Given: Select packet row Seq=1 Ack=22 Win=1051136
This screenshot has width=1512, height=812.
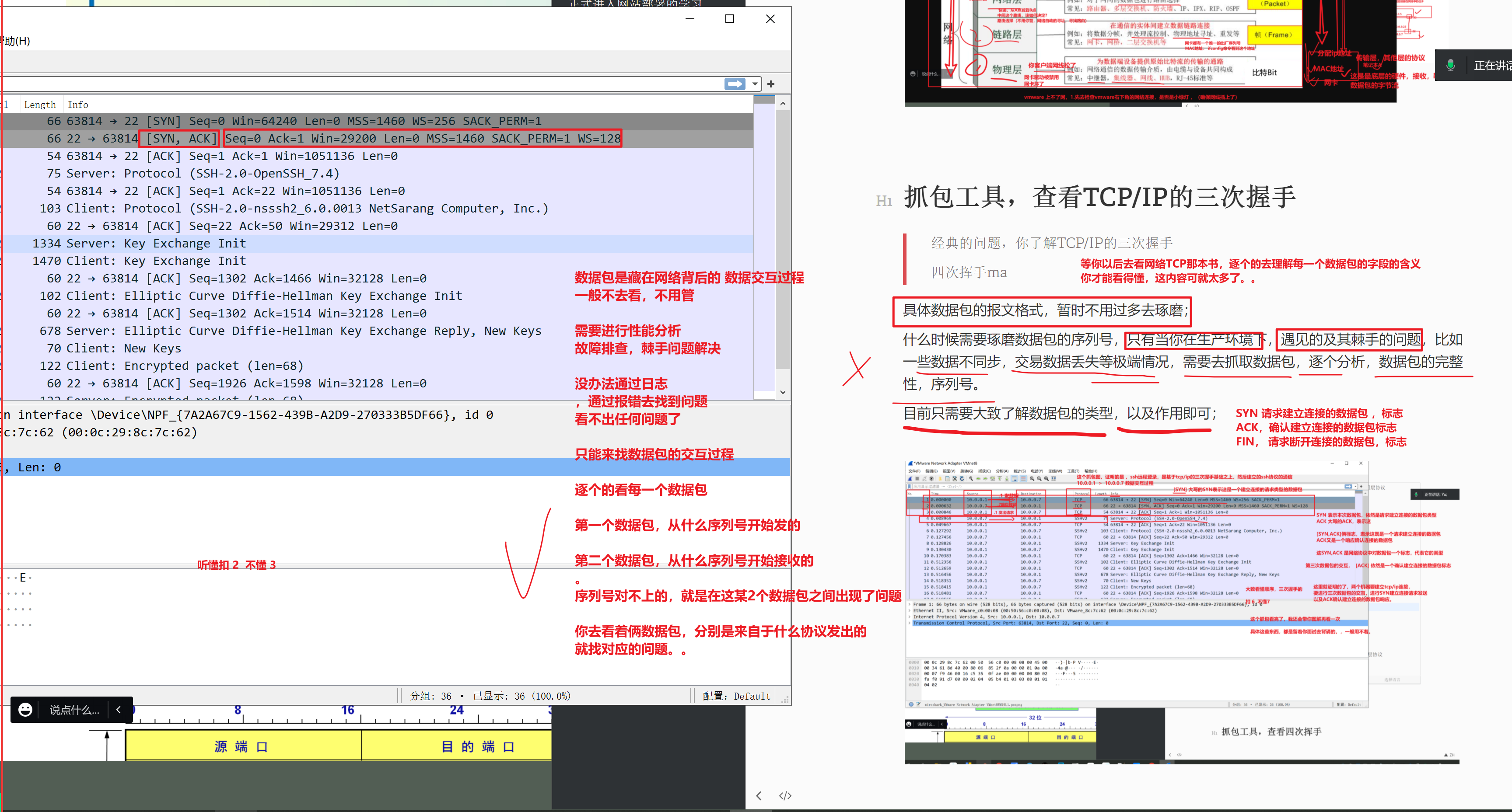Looking at the screenshot, I should click(x=377, y=191).
